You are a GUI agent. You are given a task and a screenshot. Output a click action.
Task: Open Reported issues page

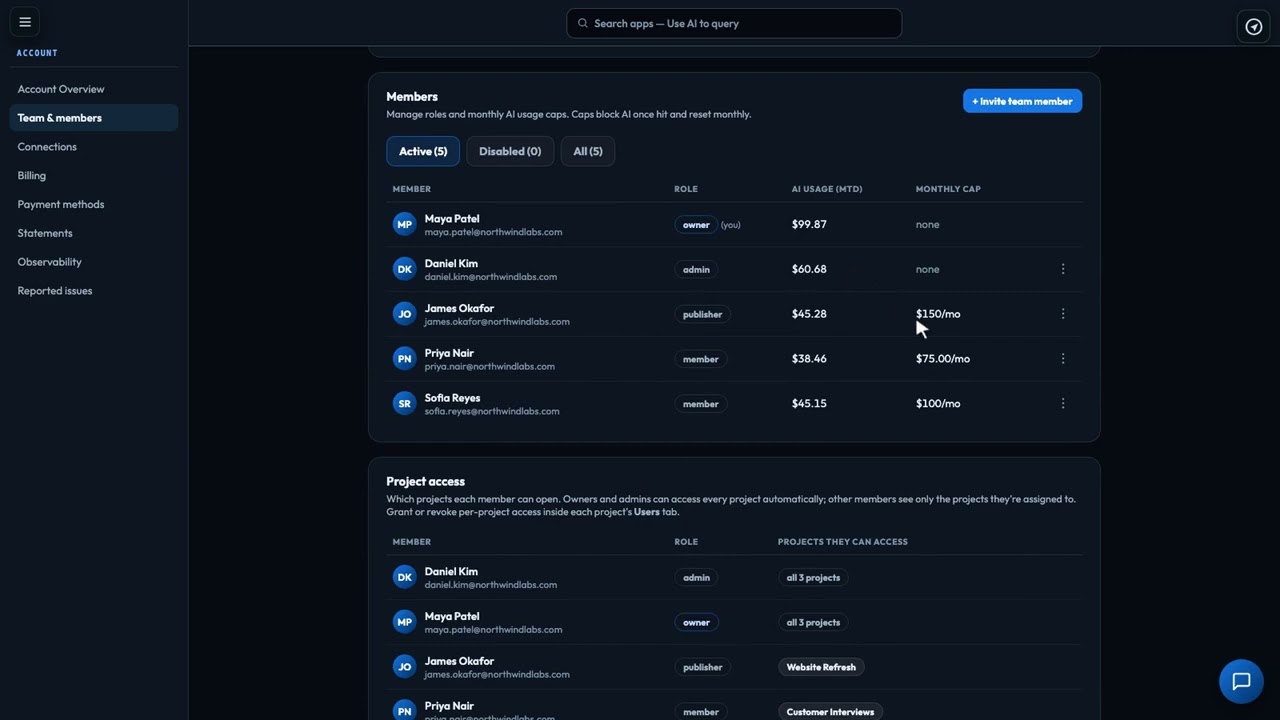click(94, 291)
